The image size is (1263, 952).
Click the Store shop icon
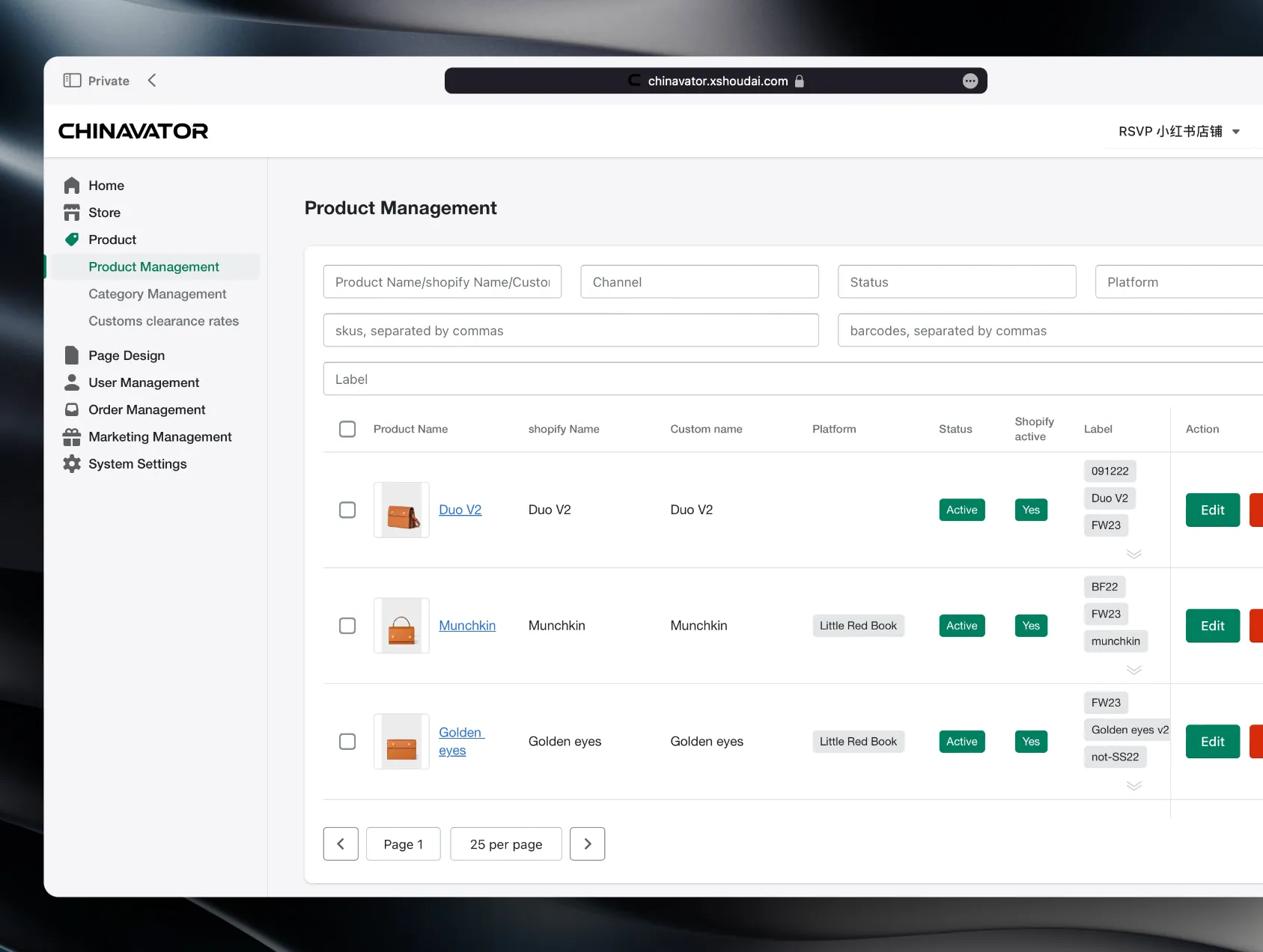72,213
